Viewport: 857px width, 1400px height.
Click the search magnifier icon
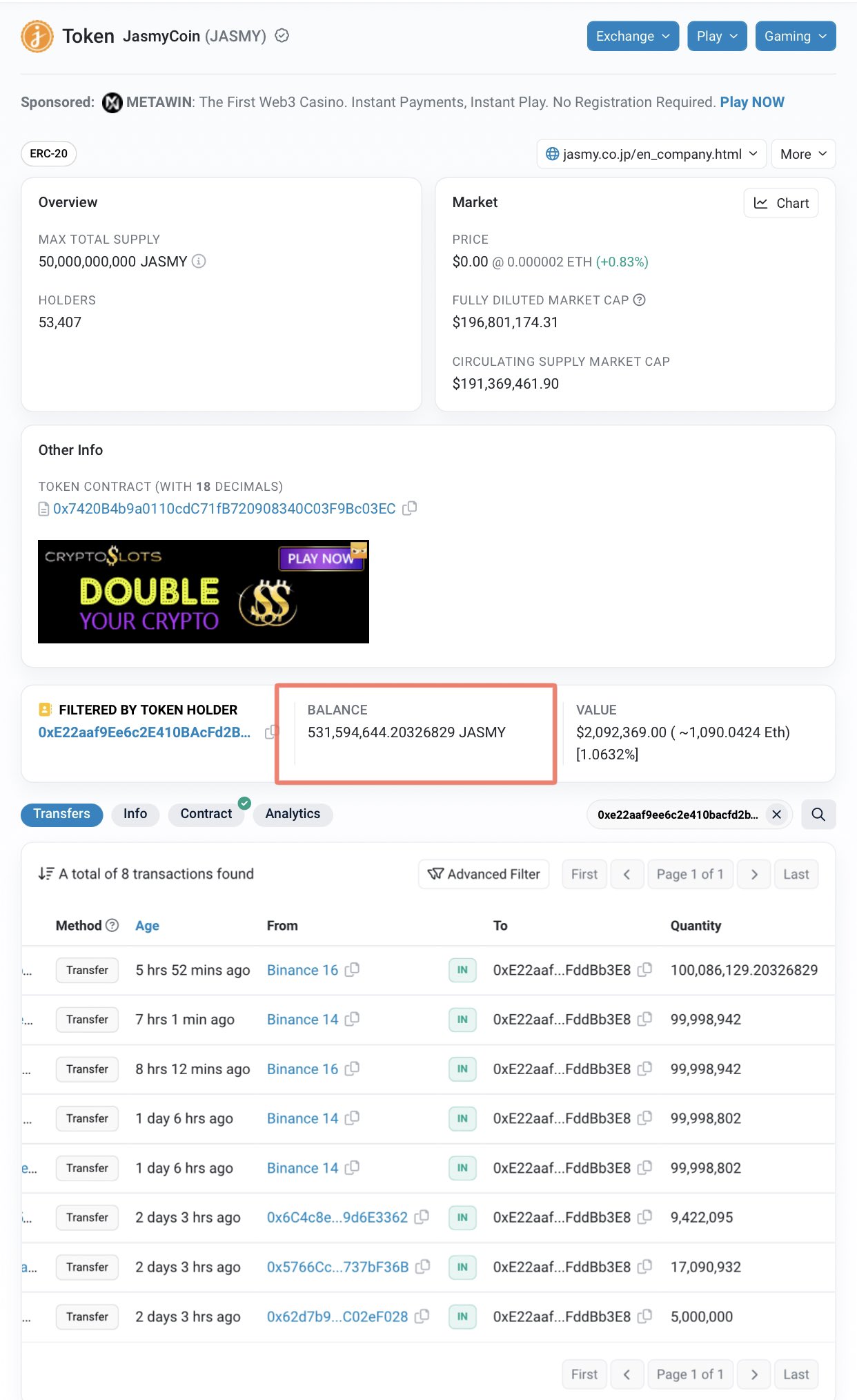click(x=818, y=815)
